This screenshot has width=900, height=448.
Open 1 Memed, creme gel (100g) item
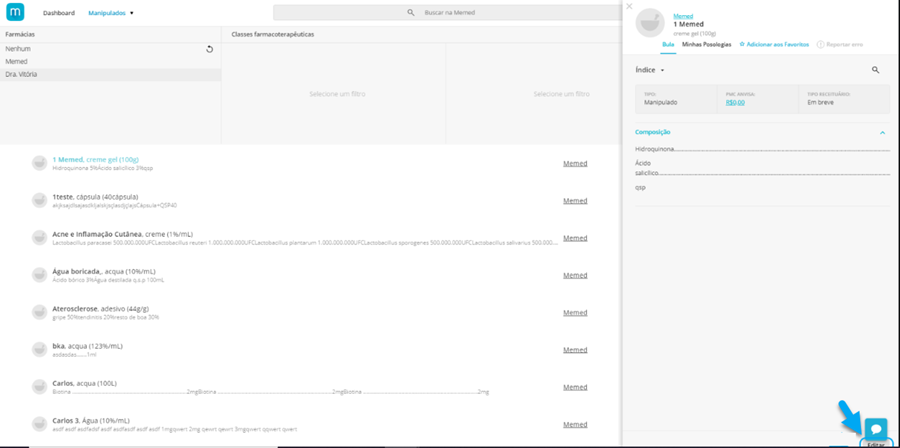coord(95,159)
